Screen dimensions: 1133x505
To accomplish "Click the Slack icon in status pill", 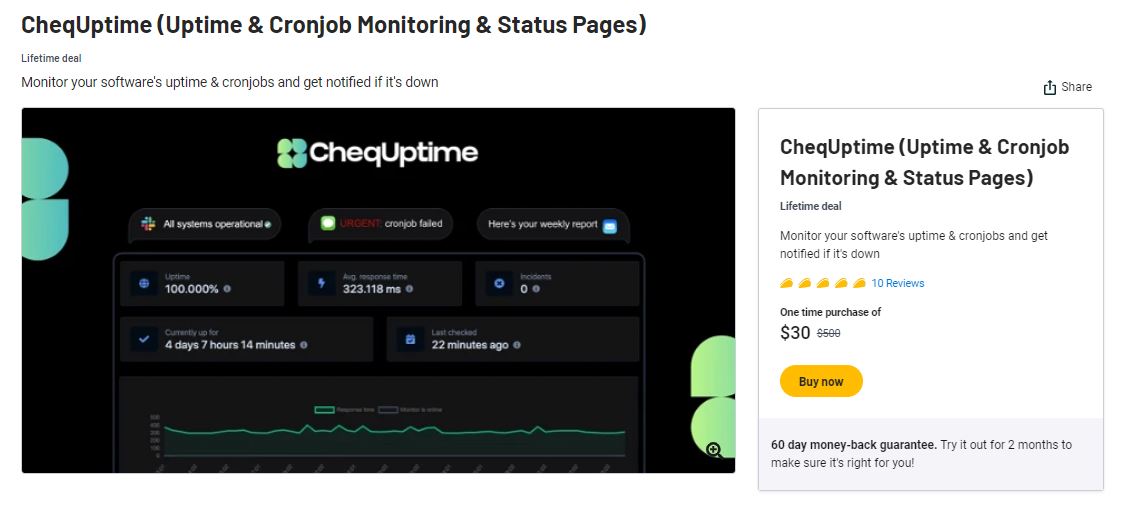I will (148, 224).
